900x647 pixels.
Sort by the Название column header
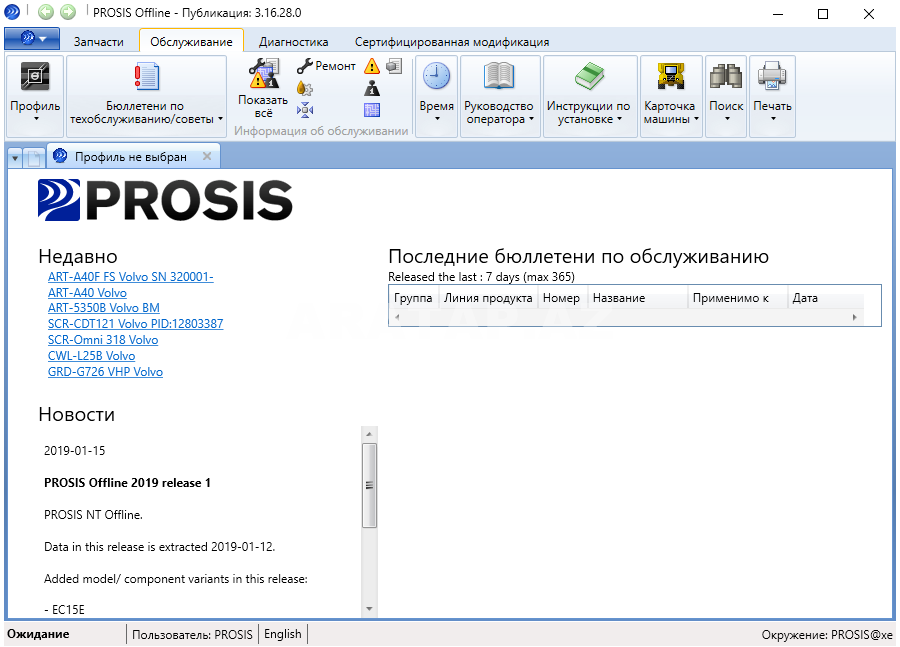(x=637, y=298)
